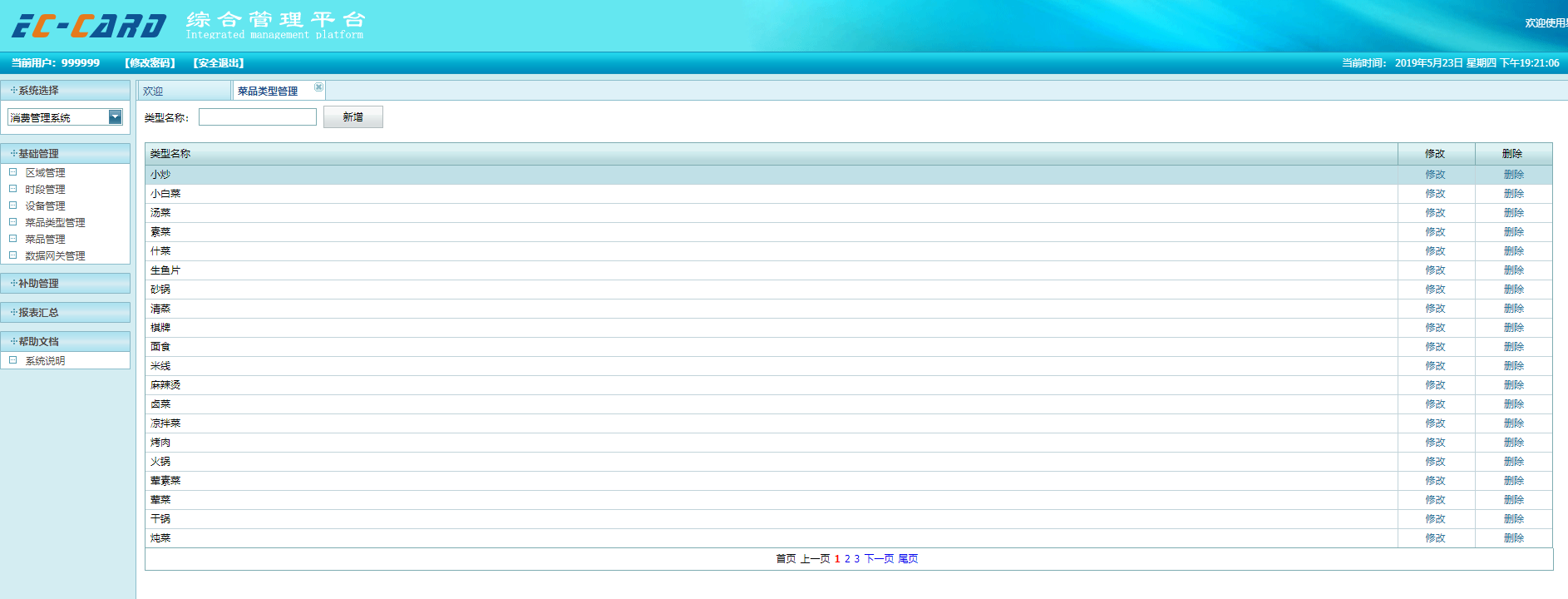Expand the 补助管理 section

(x=66, y=283)
